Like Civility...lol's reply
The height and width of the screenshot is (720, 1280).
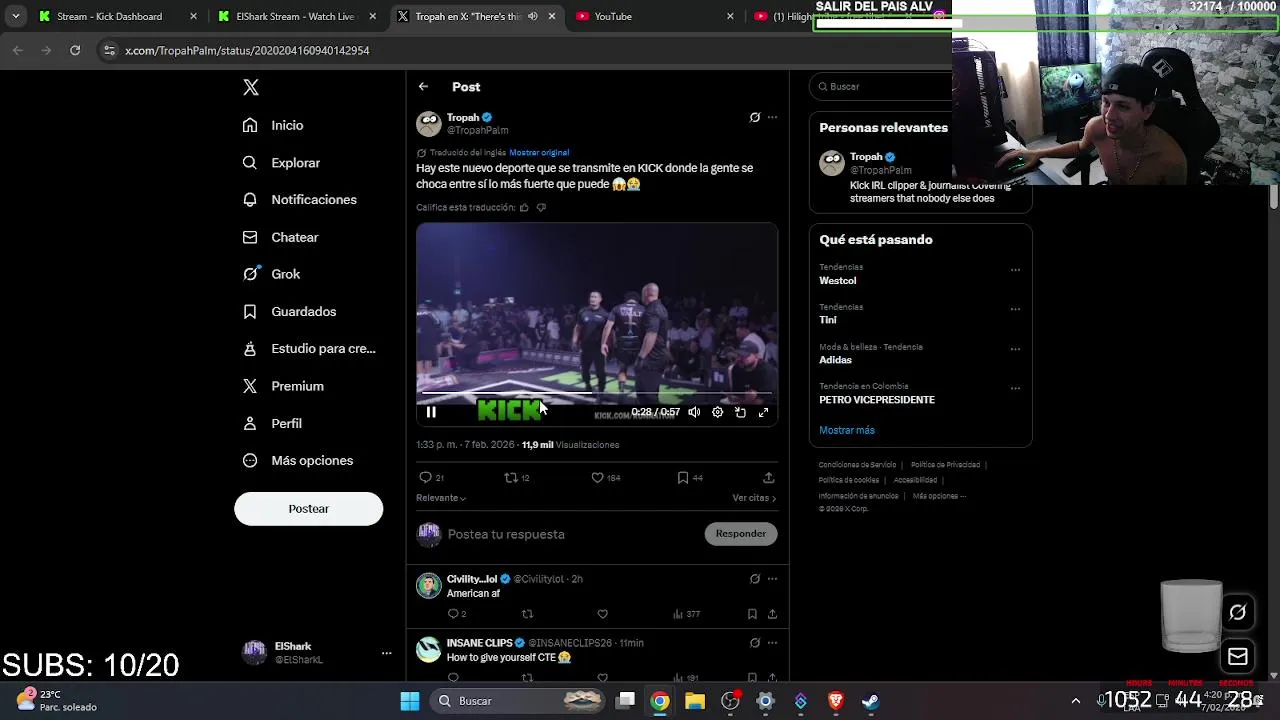602,614
